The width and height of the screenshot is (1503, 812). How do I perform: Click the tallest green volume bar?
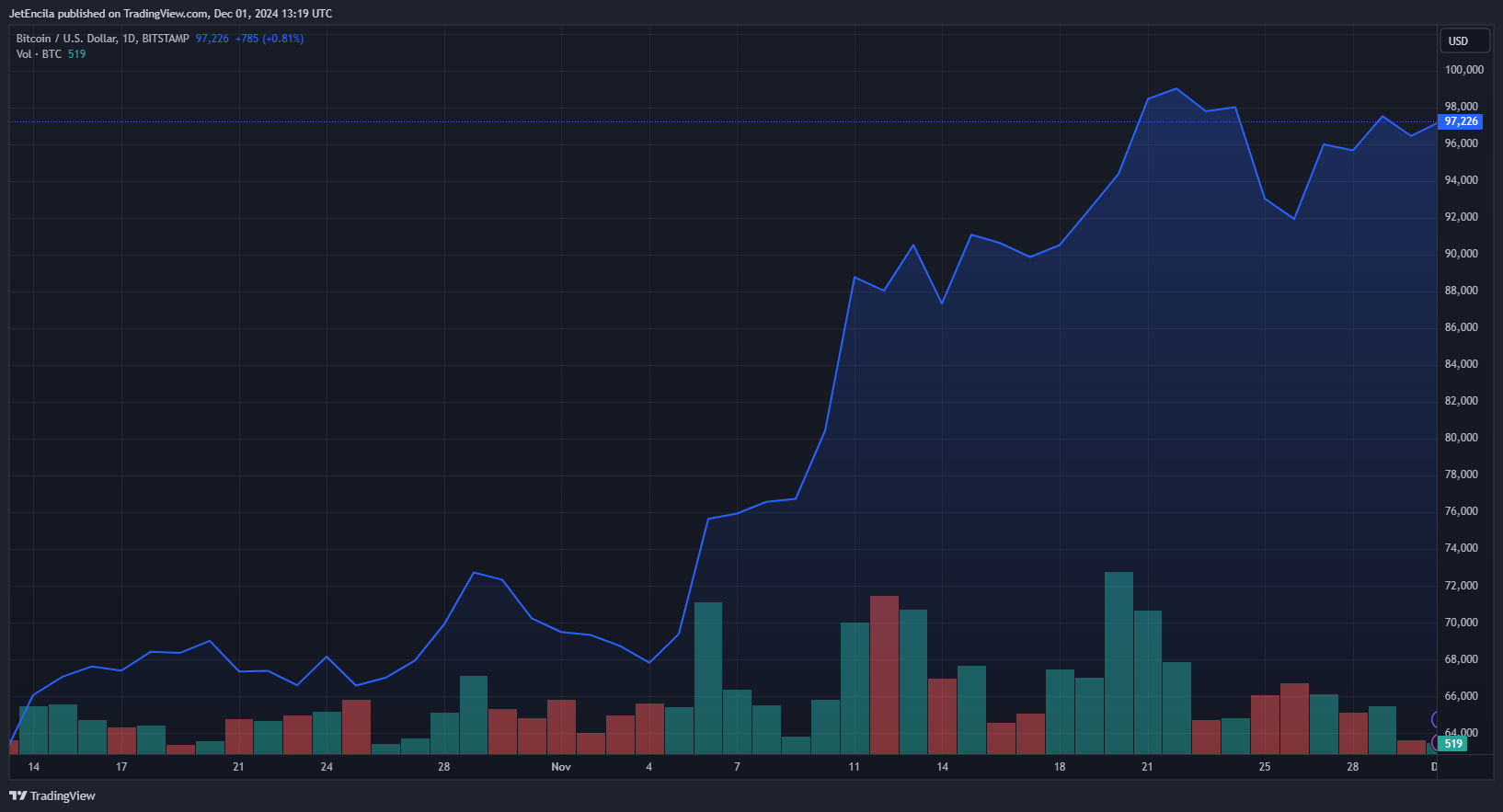coord(1119,662)
